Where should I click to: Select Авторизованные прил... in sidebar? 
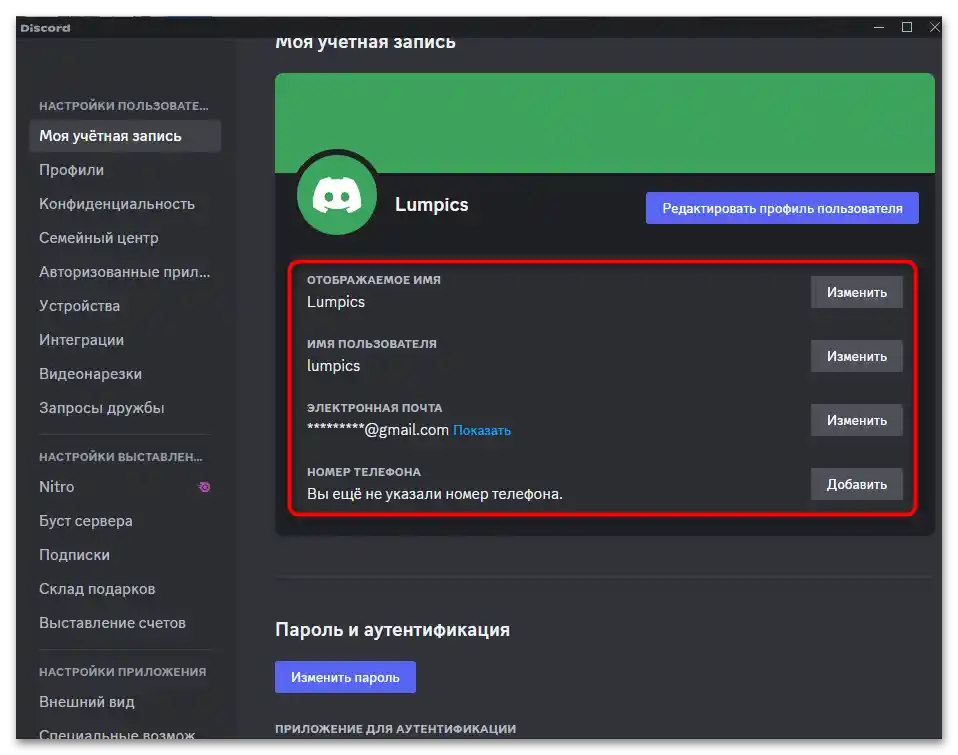coord(125,272)
